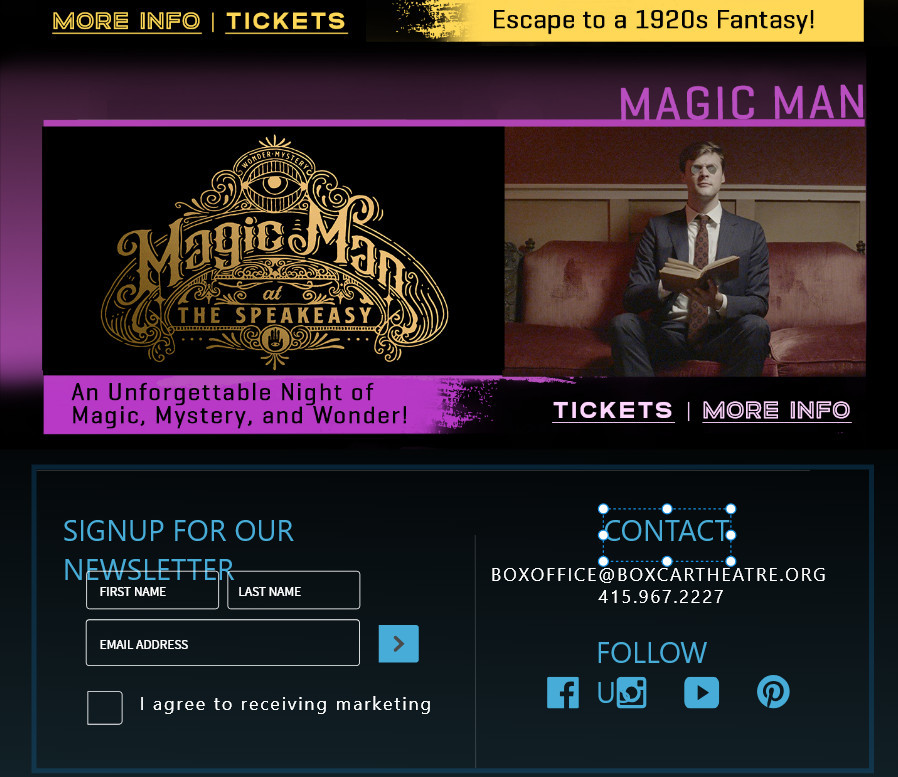The height and width of the screenshot is (777, 898).
Task: Open the pink MORE INFO link
Action: click(x=777, y=410)
